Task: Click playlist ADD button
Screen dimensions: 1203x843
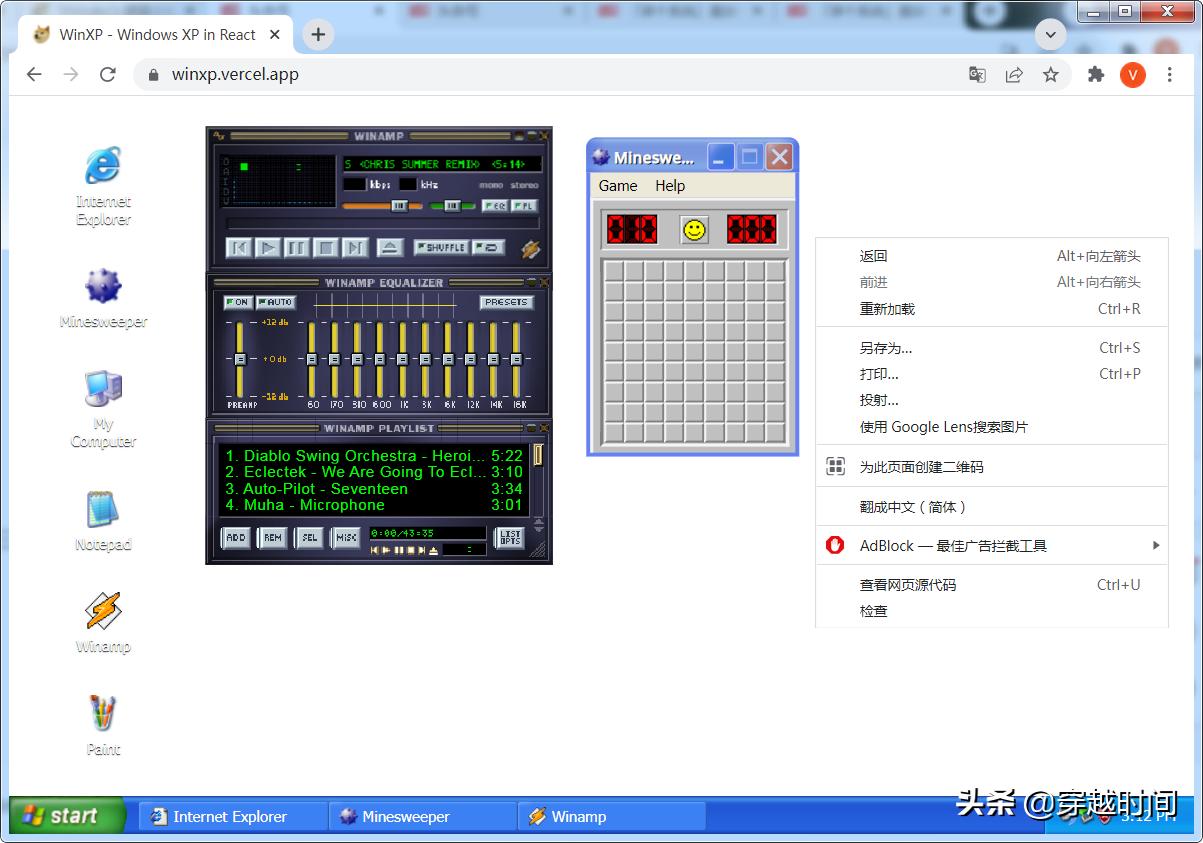Action: [236, 538]
